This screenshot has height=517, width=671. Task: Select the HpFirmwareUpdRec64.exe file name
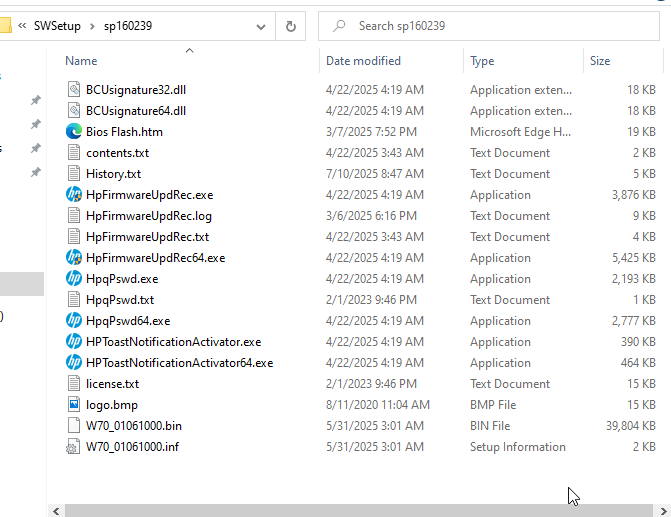(x=155, y=257)
